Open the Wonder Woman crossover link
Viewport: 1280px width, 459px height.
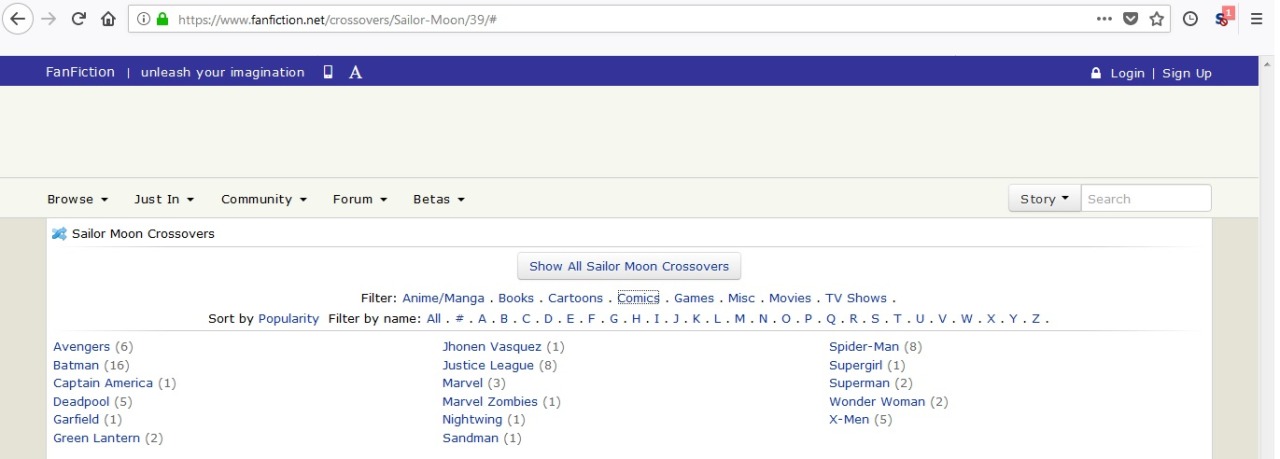click(x=877, y=402)
